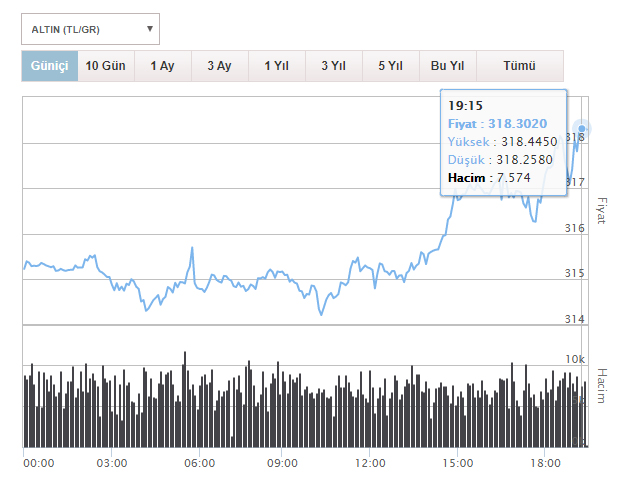This screenshot has height=494, width=621.
Task: Switch to the 1 Ay range tab
Action: [163, 66]
